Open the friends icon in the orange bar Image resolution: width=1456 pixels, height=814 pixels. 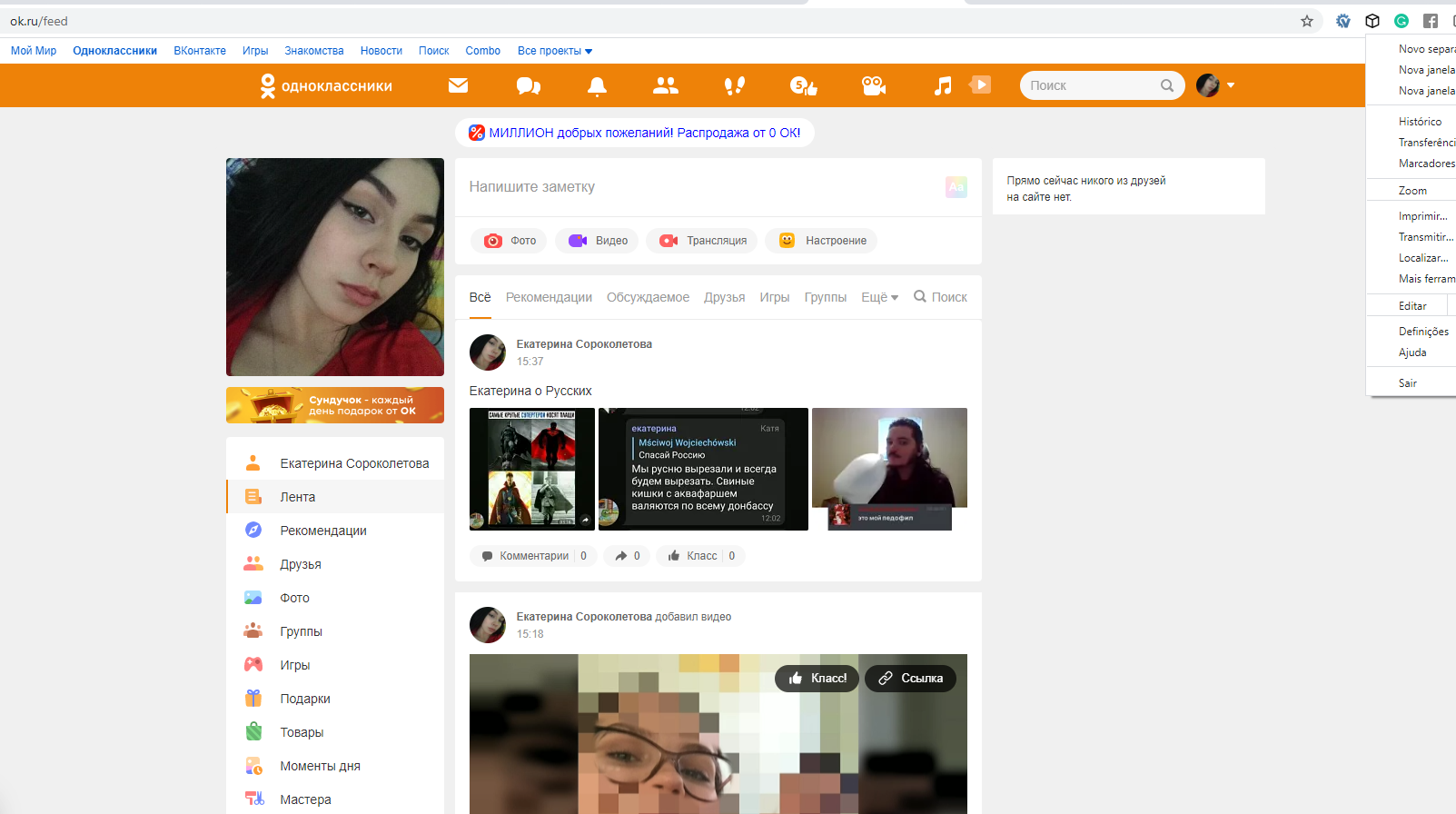tap(666, 85)
